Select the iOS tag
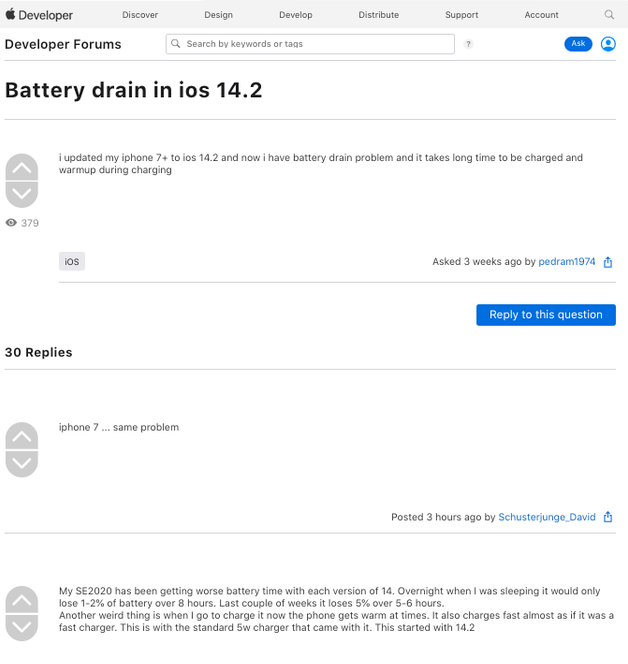Viewport: 628px width, 664px height. click(x=72, y=262)
